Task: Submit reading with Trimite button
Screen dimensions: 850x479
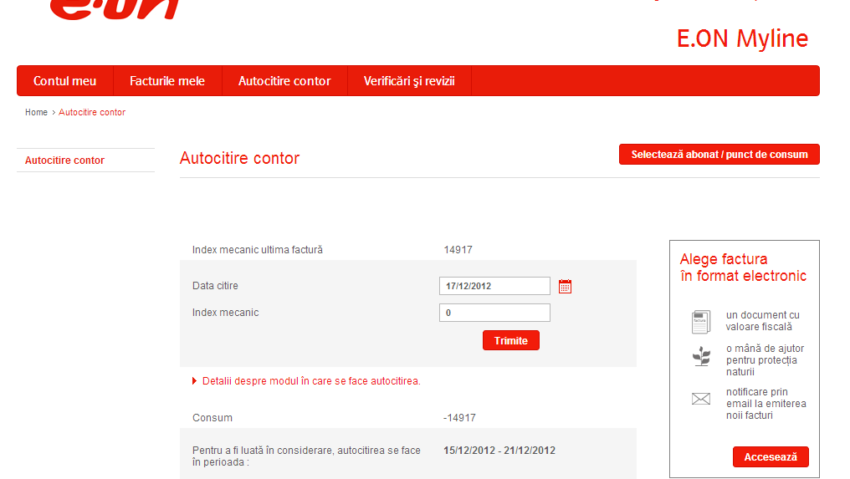Action: click(511, 340)
